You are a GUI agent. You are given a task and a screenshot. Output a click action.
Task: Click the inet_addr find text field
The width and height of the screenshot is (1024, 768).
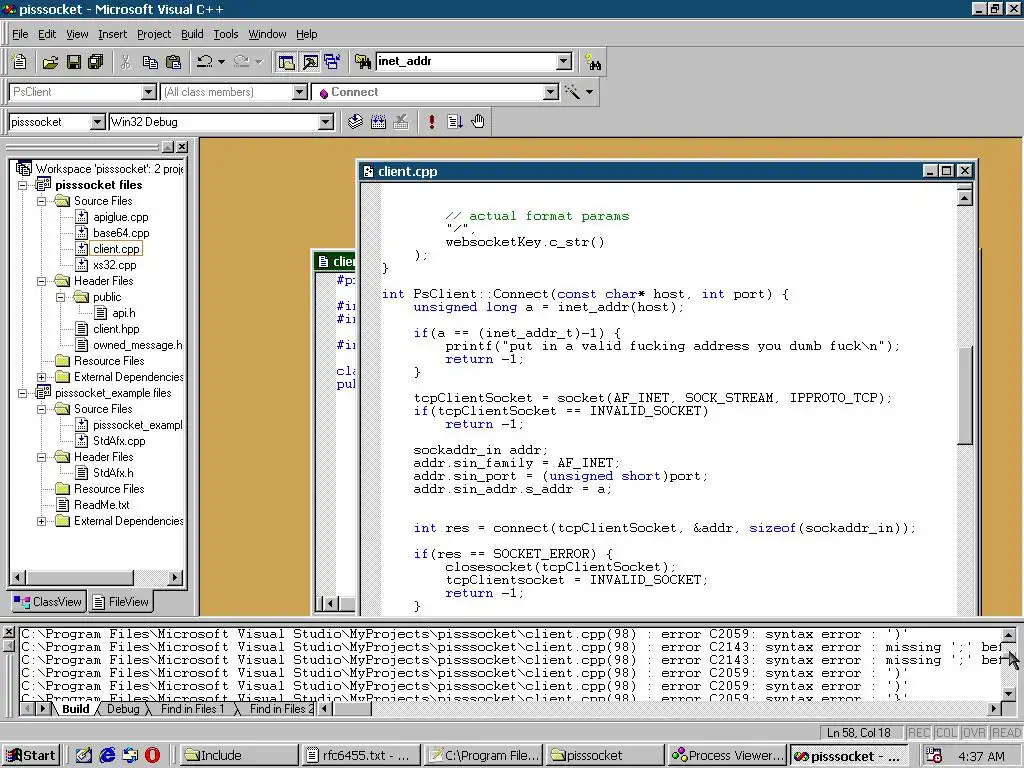click(x=466, y=61)
